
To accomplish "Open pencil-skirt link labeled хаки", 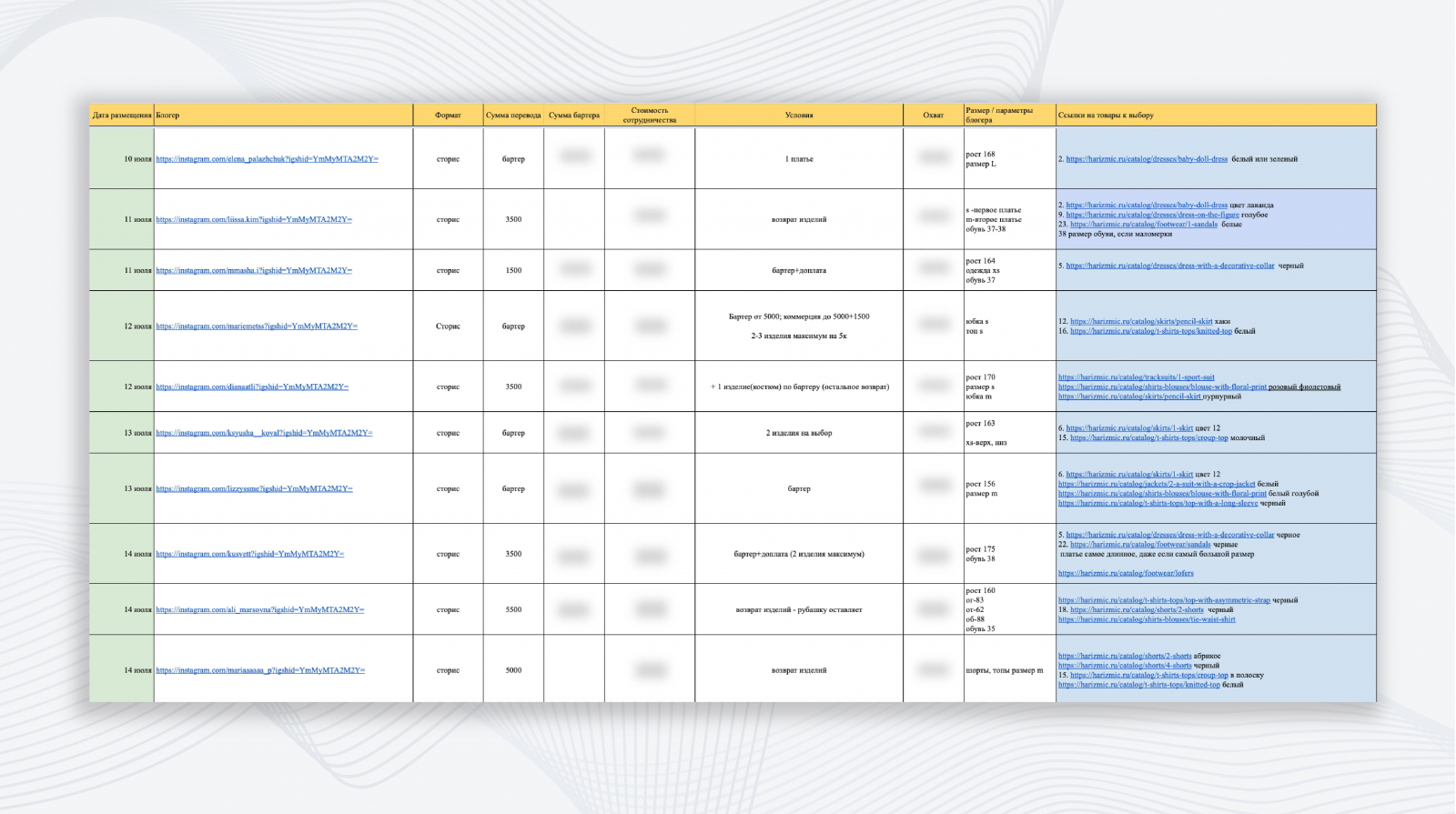I will coord(1141,321).
